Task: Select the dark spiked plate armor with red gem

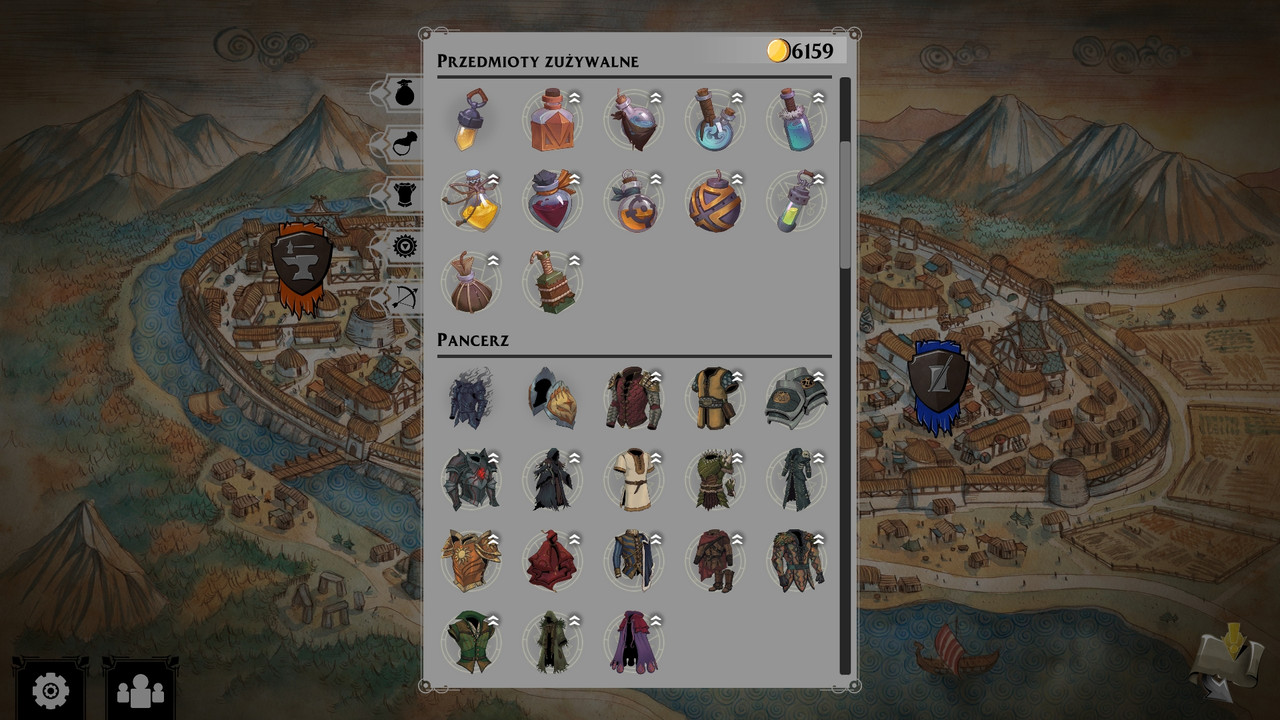Action: [471, 479]
